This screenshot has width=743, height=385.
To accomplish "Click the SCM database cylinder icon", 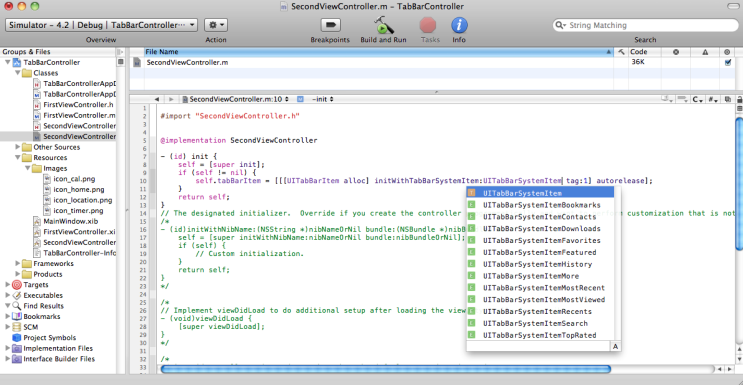I will coord(17,327).
